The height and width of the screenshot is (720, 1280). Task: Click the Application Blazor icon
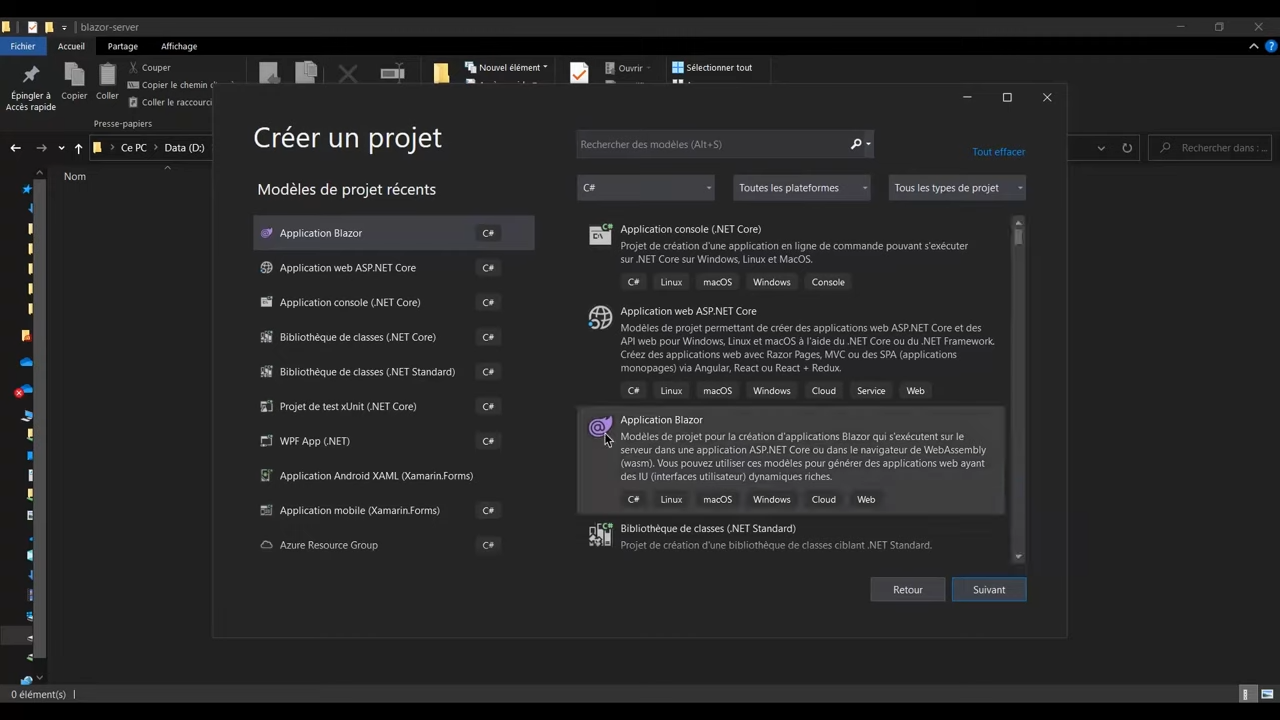coord(600,427)
